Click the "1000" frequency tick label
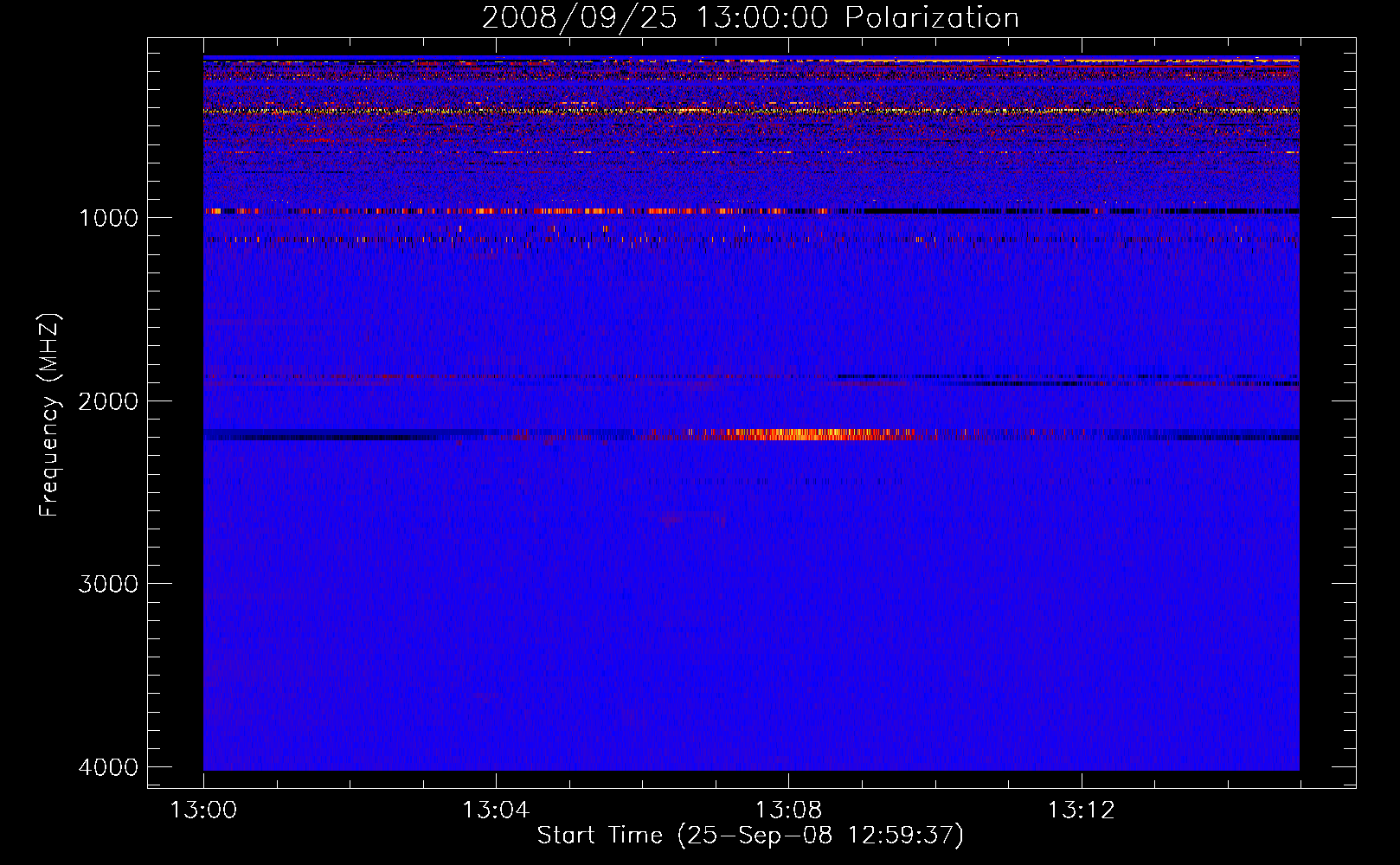The image size is (1400, 865). point(108,217)
